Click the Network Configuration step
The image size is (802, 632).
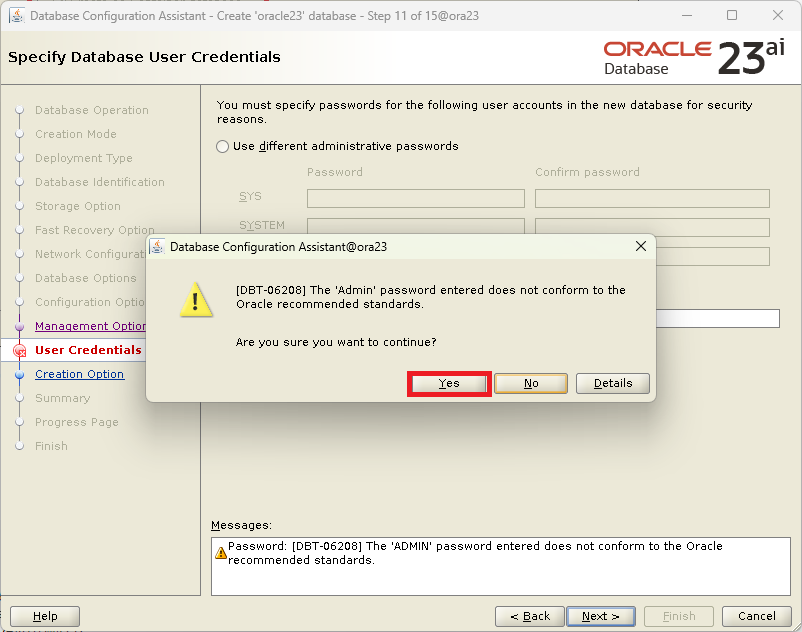click(91, 255)
